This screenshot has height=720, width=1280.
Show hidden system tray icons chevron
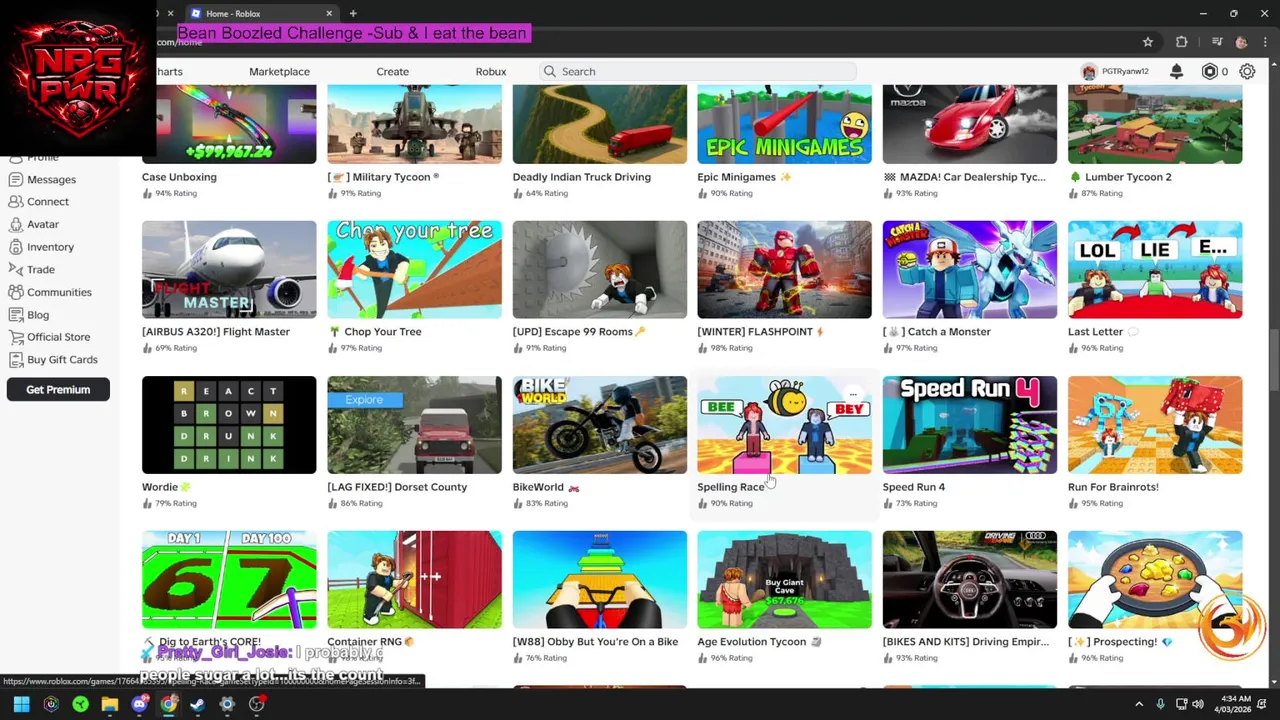point(1139,704)
